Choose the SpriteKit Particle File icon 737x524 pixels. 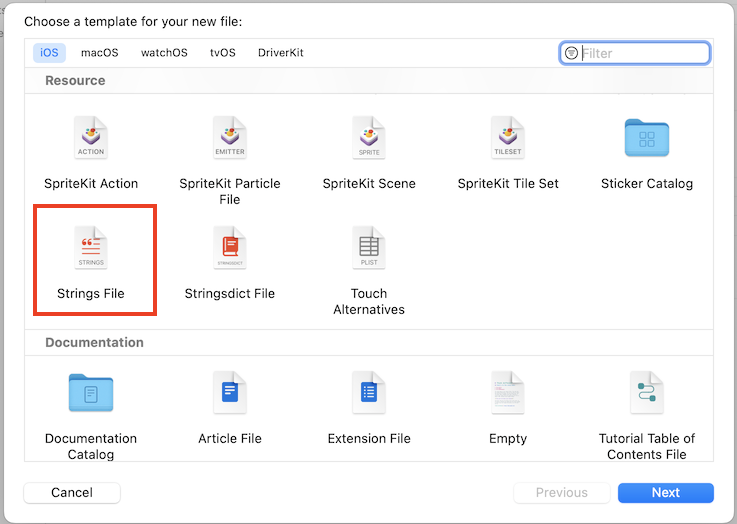tap(230, 138)
